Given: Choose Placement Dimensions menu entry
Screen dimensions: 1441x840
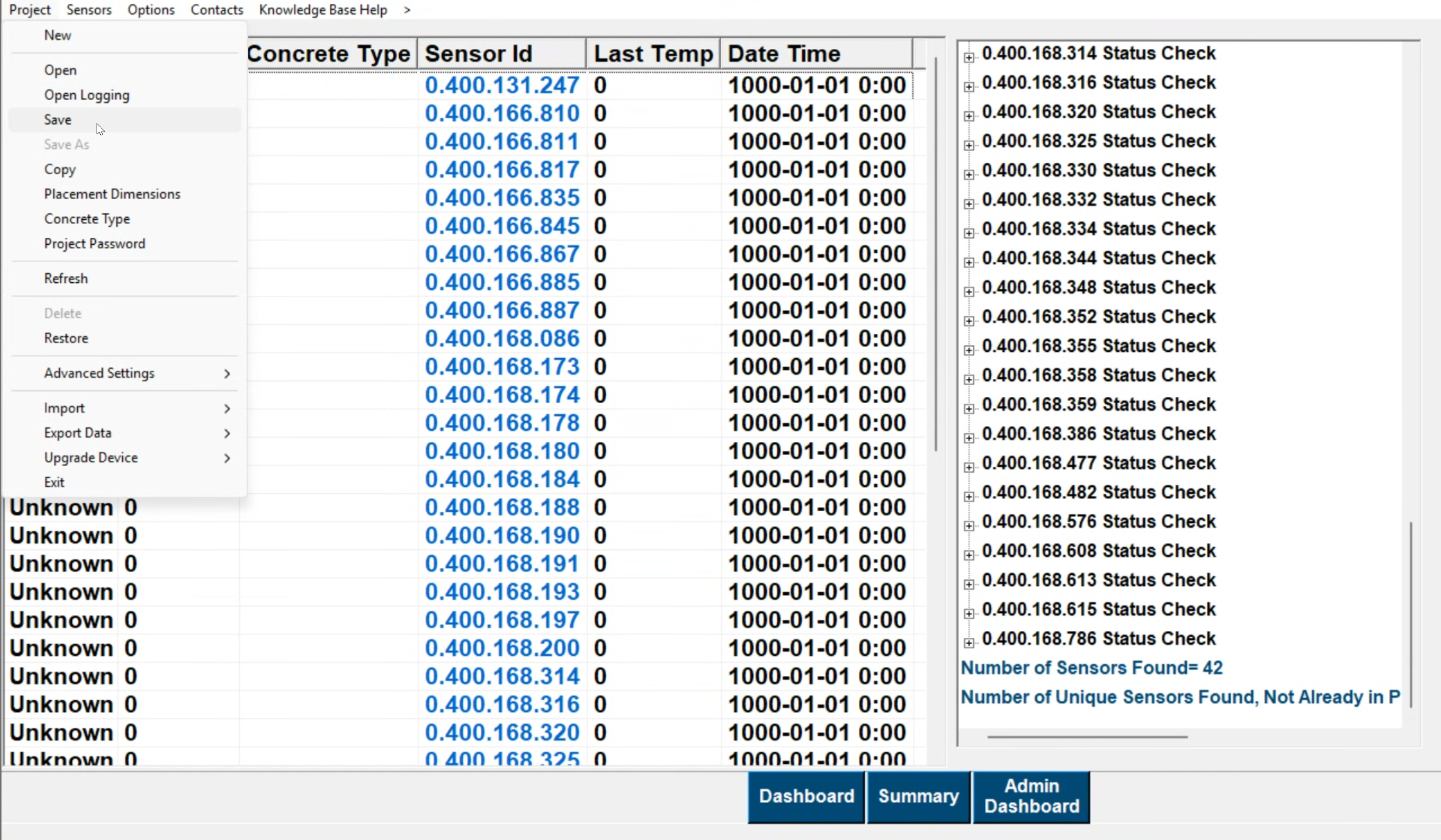Looking at the screenshot, I should tap(112, 194).
